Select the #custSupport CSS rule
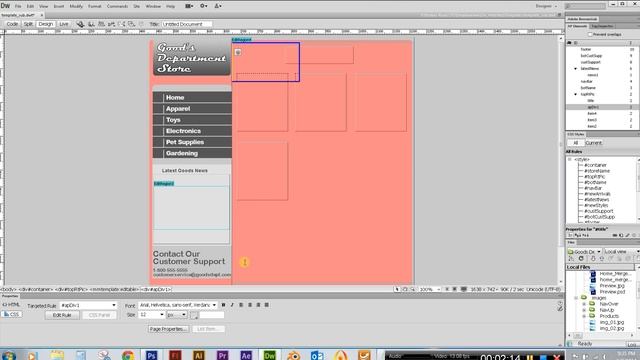 pyautogui.click(x=598, y=211)
